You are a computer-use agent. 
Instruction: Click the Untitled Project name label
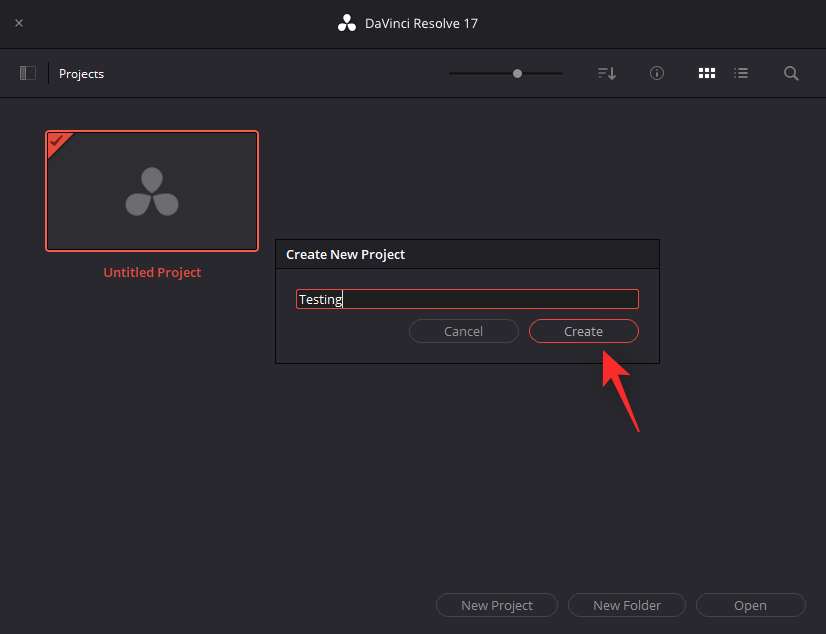click(x=152, y=272)
